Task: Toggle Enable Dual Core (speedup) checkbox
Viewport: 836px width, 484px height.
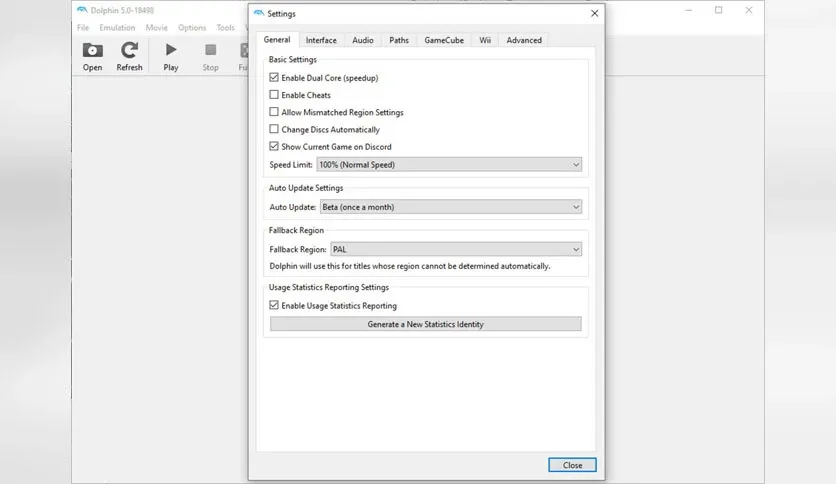Action: point(274,77)
